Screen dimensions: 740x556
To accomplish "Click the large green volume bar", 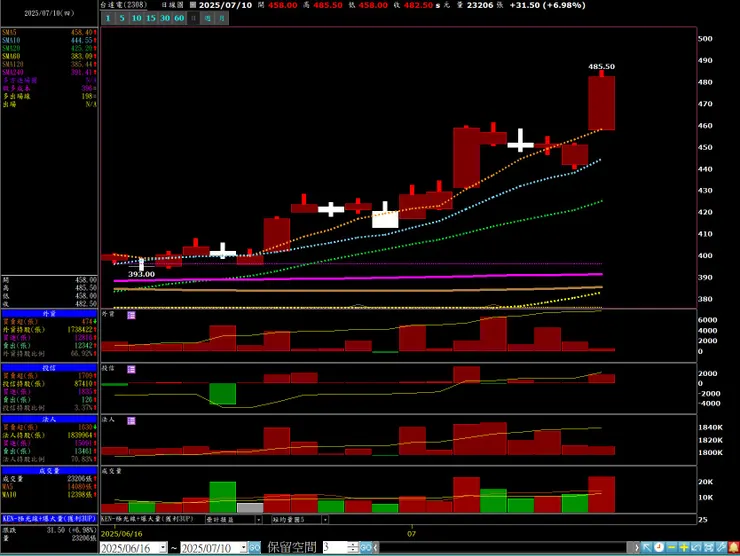I will coord(223,497).
